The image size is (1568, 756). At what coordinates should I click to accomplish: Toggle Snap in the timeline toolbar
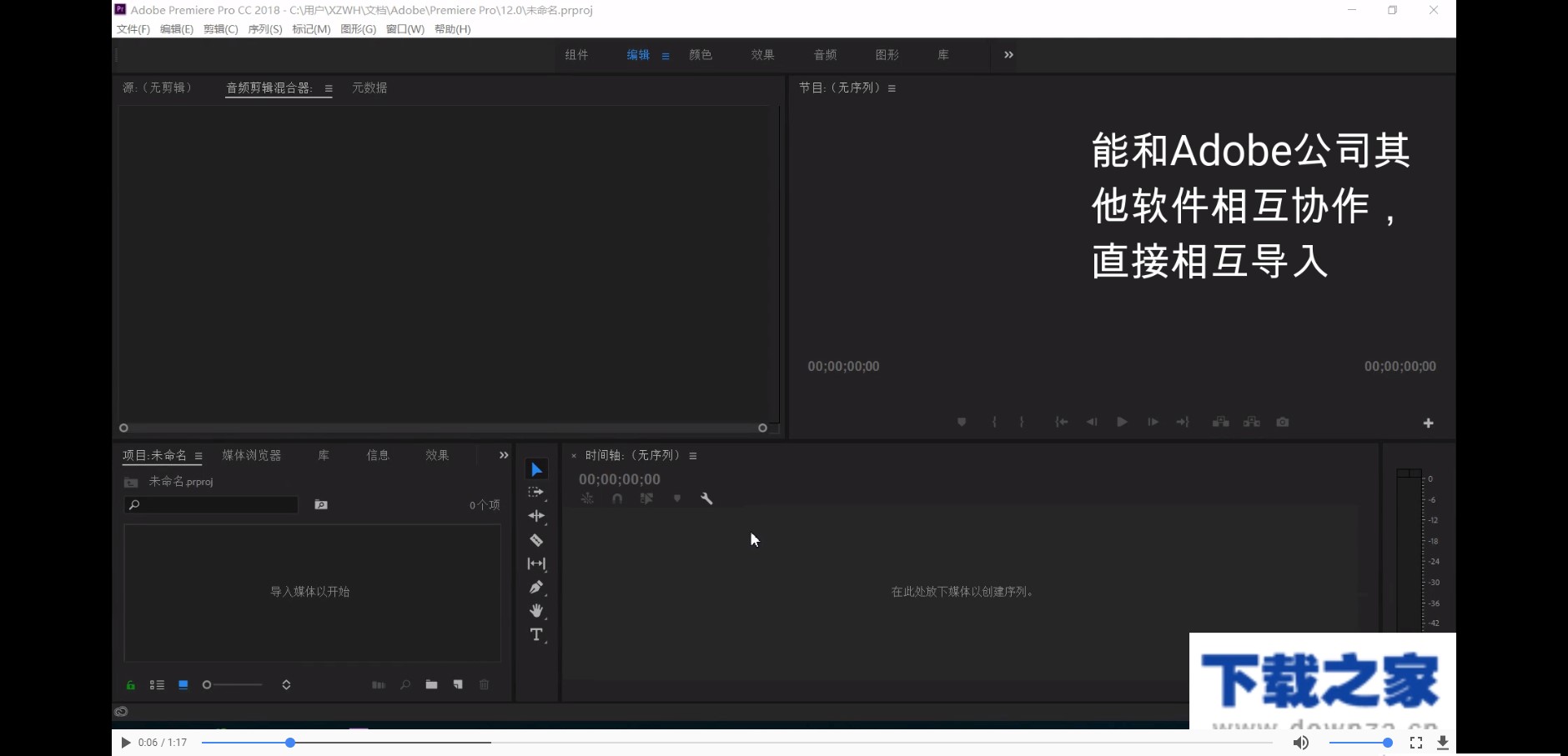tap(617, 498)
